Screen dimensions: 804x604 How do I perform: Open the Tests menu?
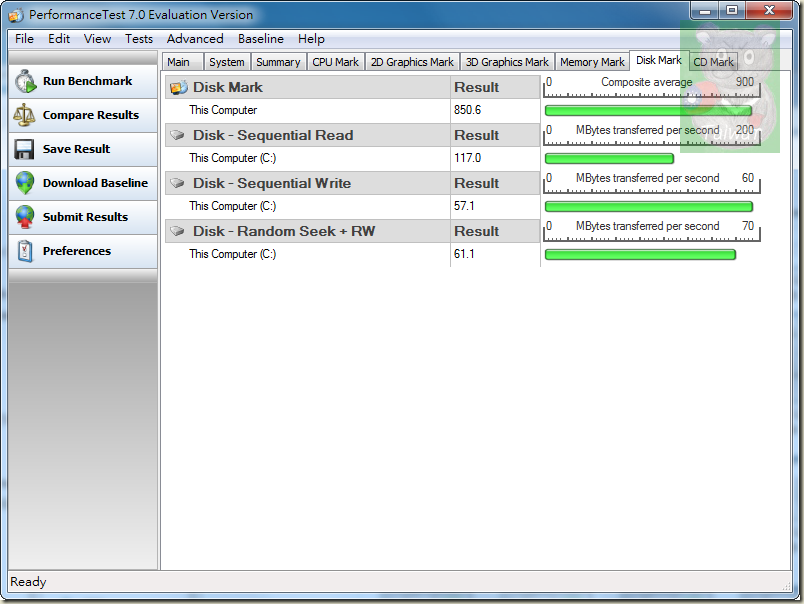139,39
